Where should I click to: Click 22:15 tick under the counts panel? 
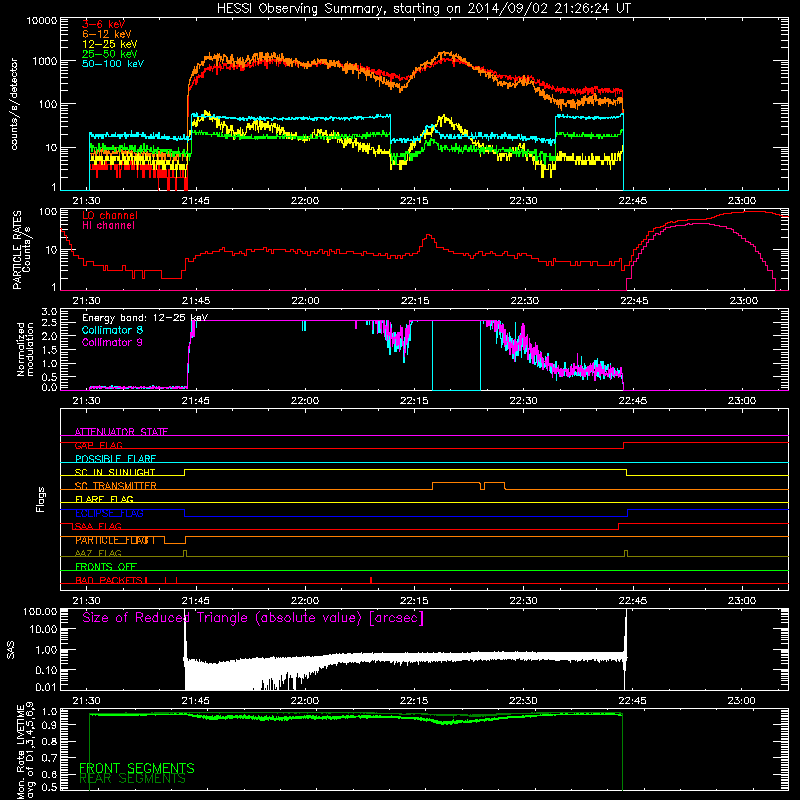click(x=414, y=201)
